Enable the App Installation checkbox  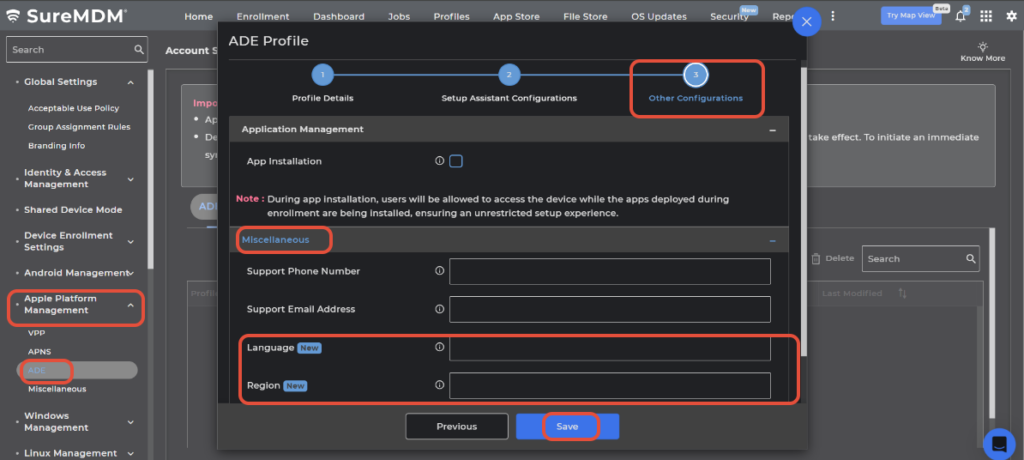456,161
